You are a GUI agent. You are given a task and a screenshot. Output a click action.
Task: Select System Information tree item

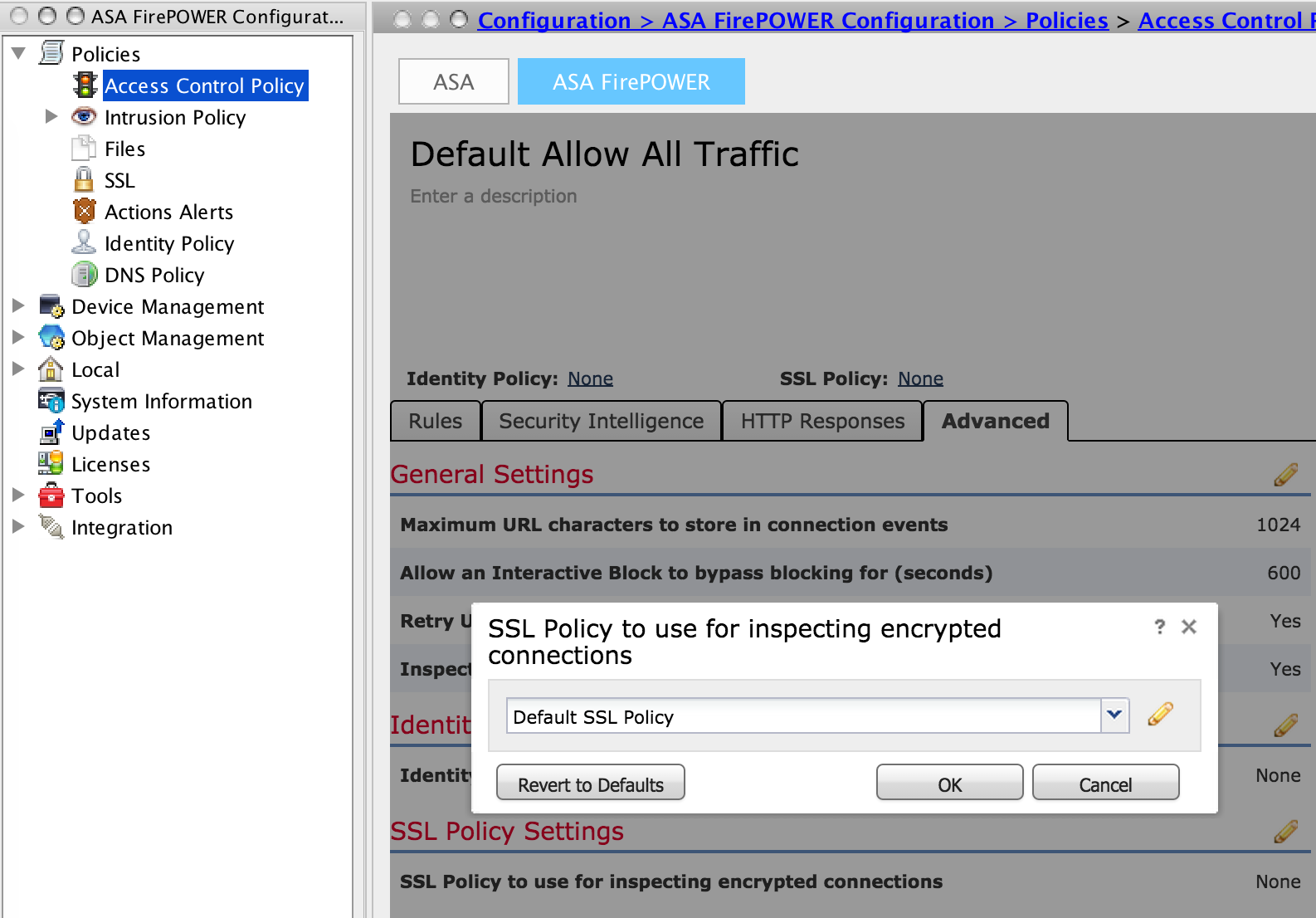click(162, 400)
